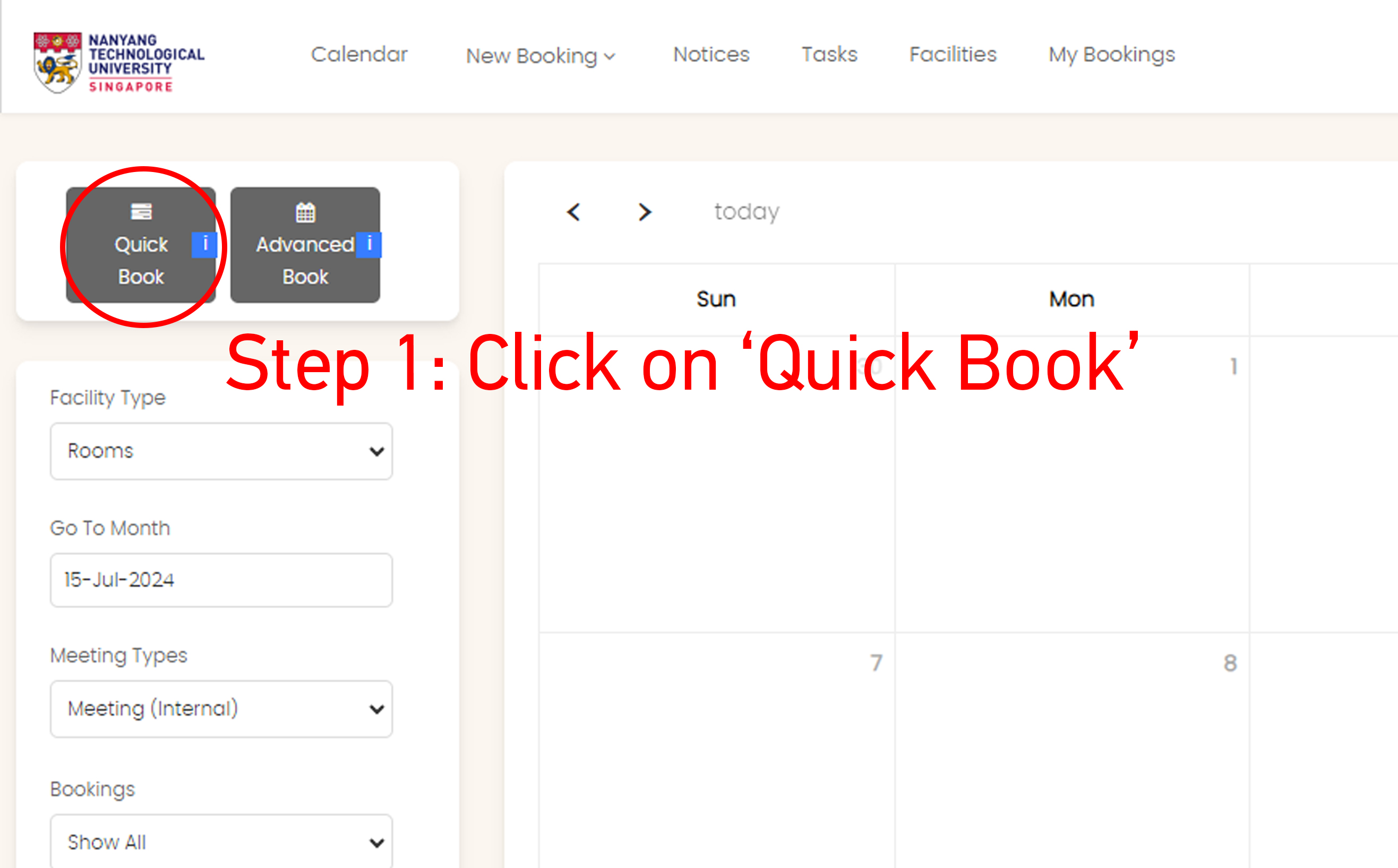
Task: Open the Notices menu item
Action: pyautogui.click(x=711, y=55)
